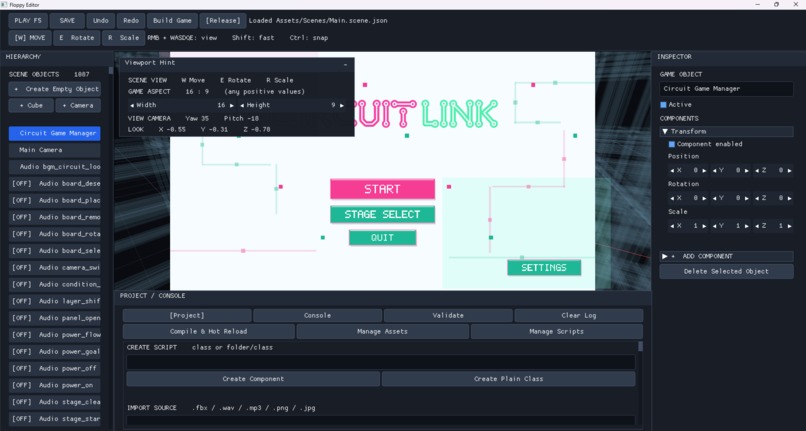Select Audio bgm_circuit_loo object
Viewport: 806px width, 431px height.
(x=54, y=167)
